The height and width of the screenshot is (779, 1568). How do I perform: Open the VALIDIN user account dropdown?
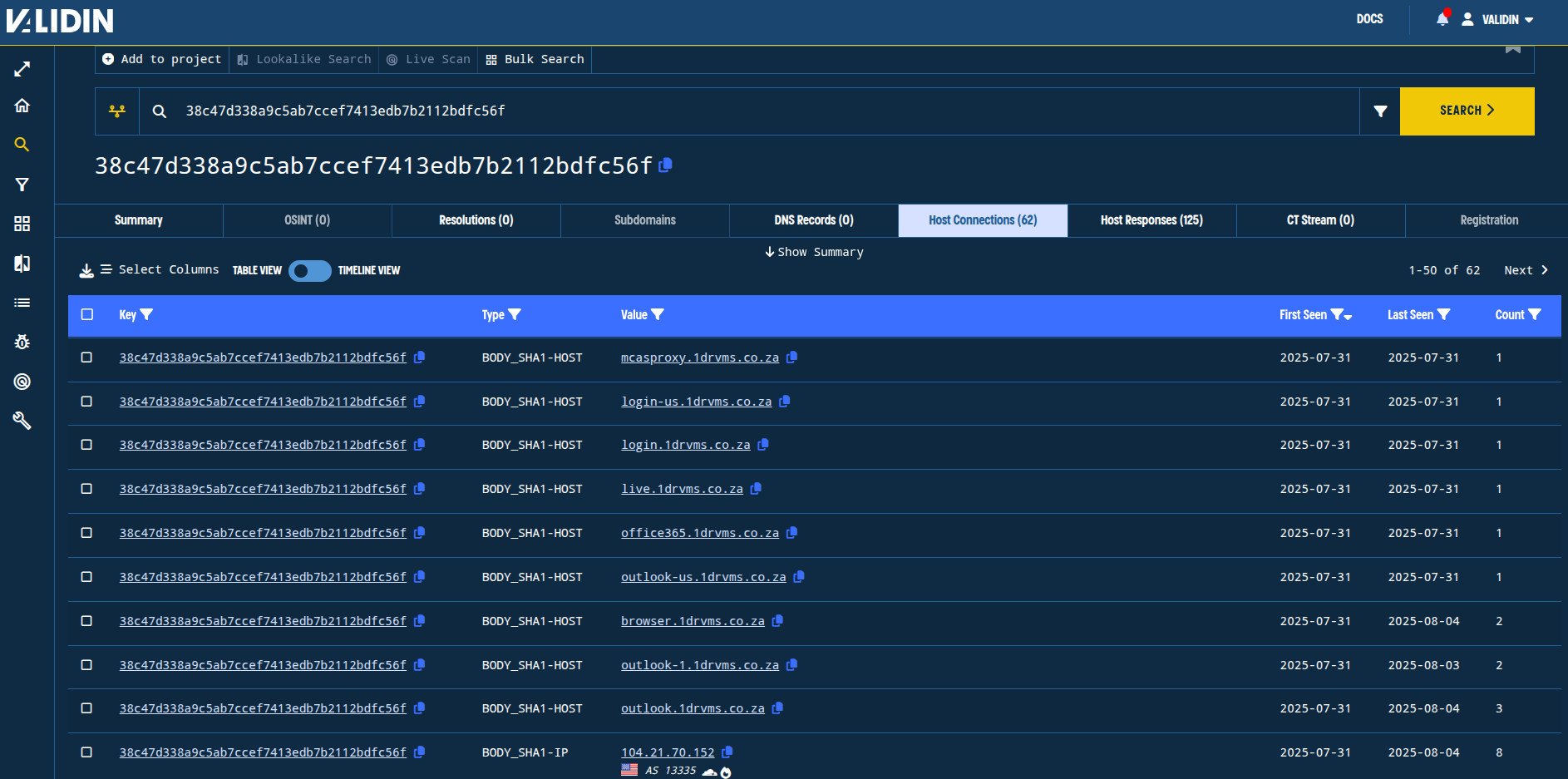pos(1498,19)
